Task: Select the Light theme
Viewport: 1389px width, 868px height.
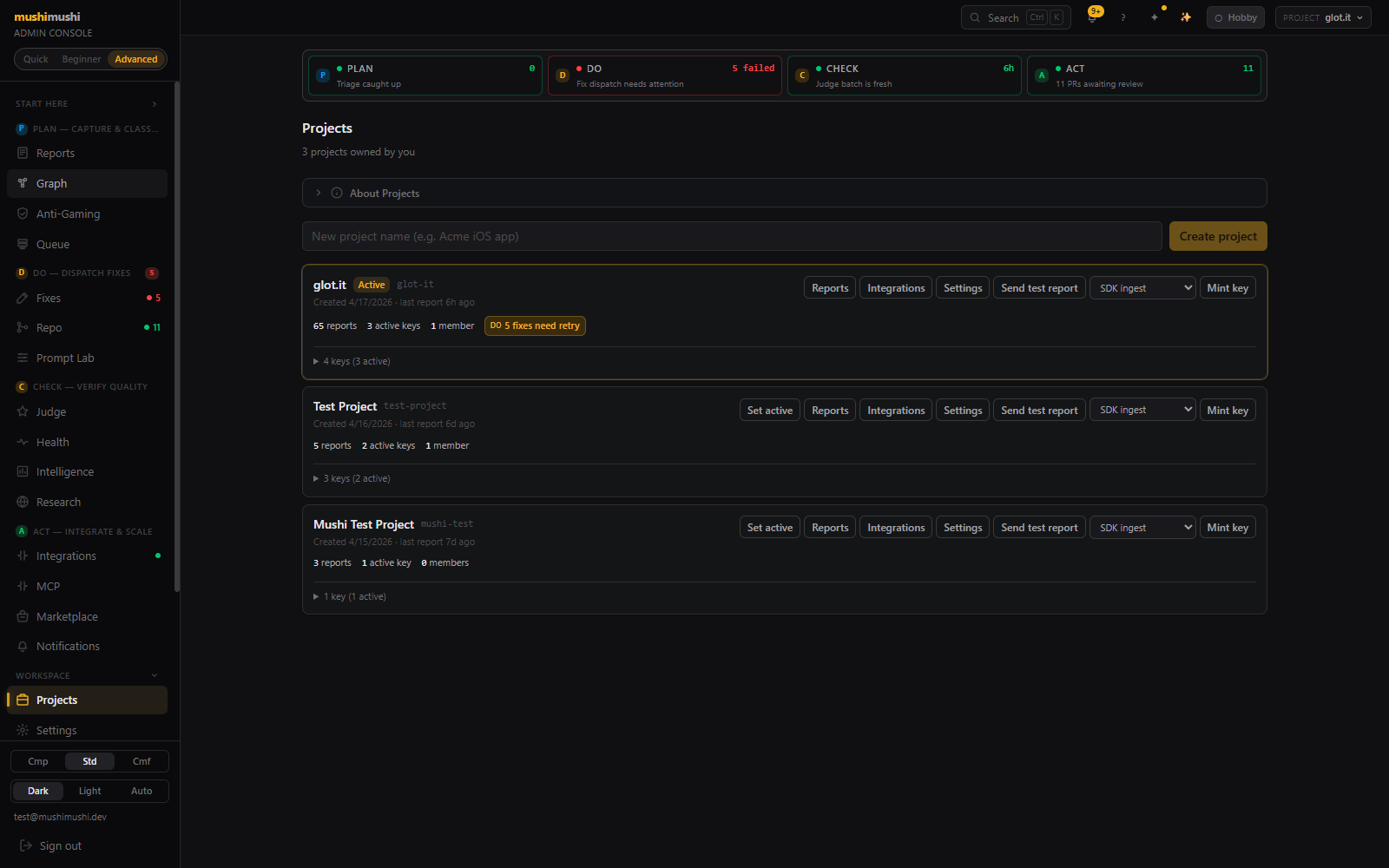Action: click(90, 791)
